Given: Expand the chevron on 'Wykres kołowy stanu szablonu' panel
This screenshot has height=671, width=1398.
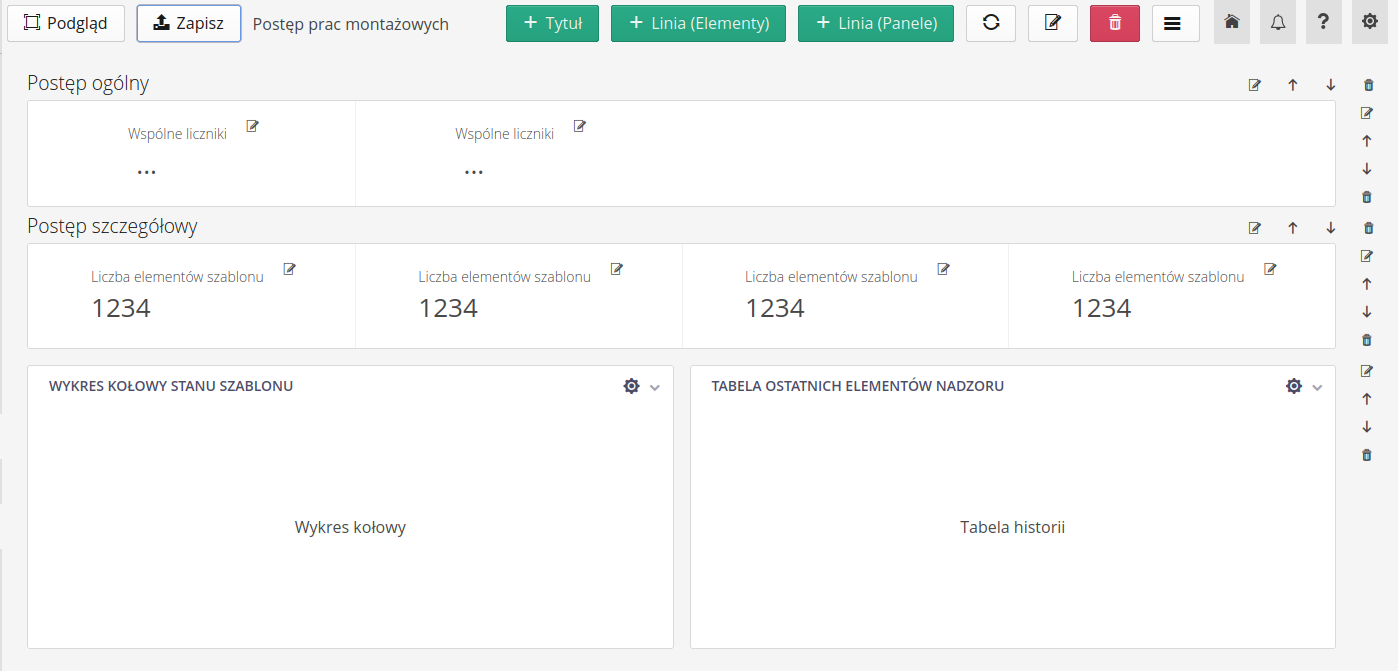Looking at the screenshot, I should click(655, 388).
